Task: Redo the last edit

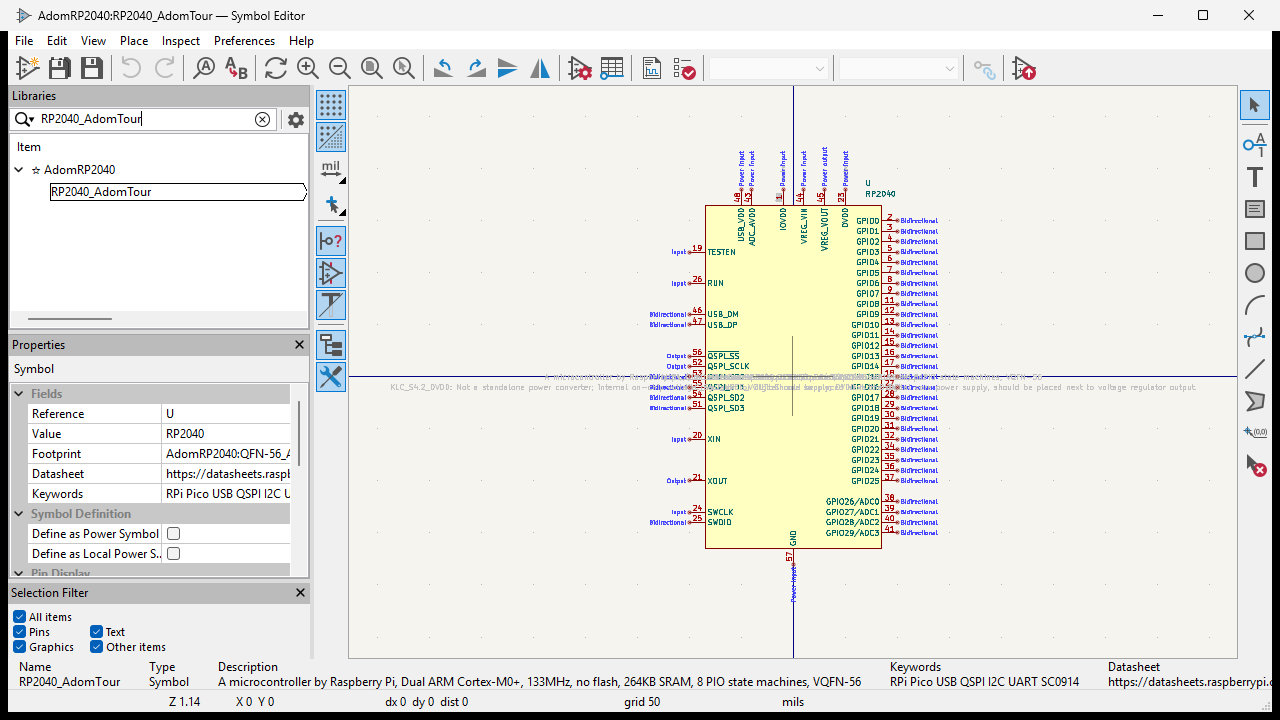Action: 164,68
